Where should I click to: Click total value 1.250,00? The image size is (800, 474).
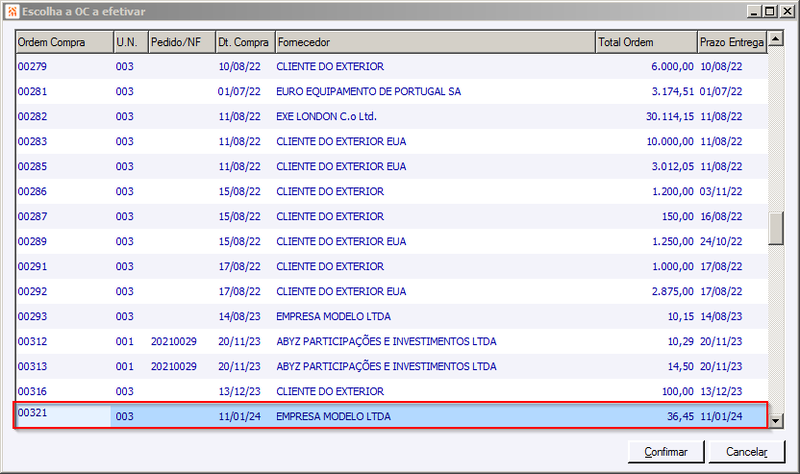coord(672,241)
